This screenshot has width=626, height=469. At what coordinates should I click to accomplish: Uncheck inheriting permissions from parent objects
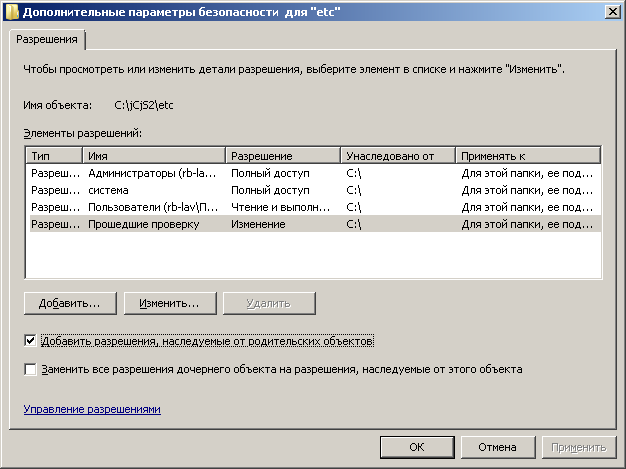point(31,341)
